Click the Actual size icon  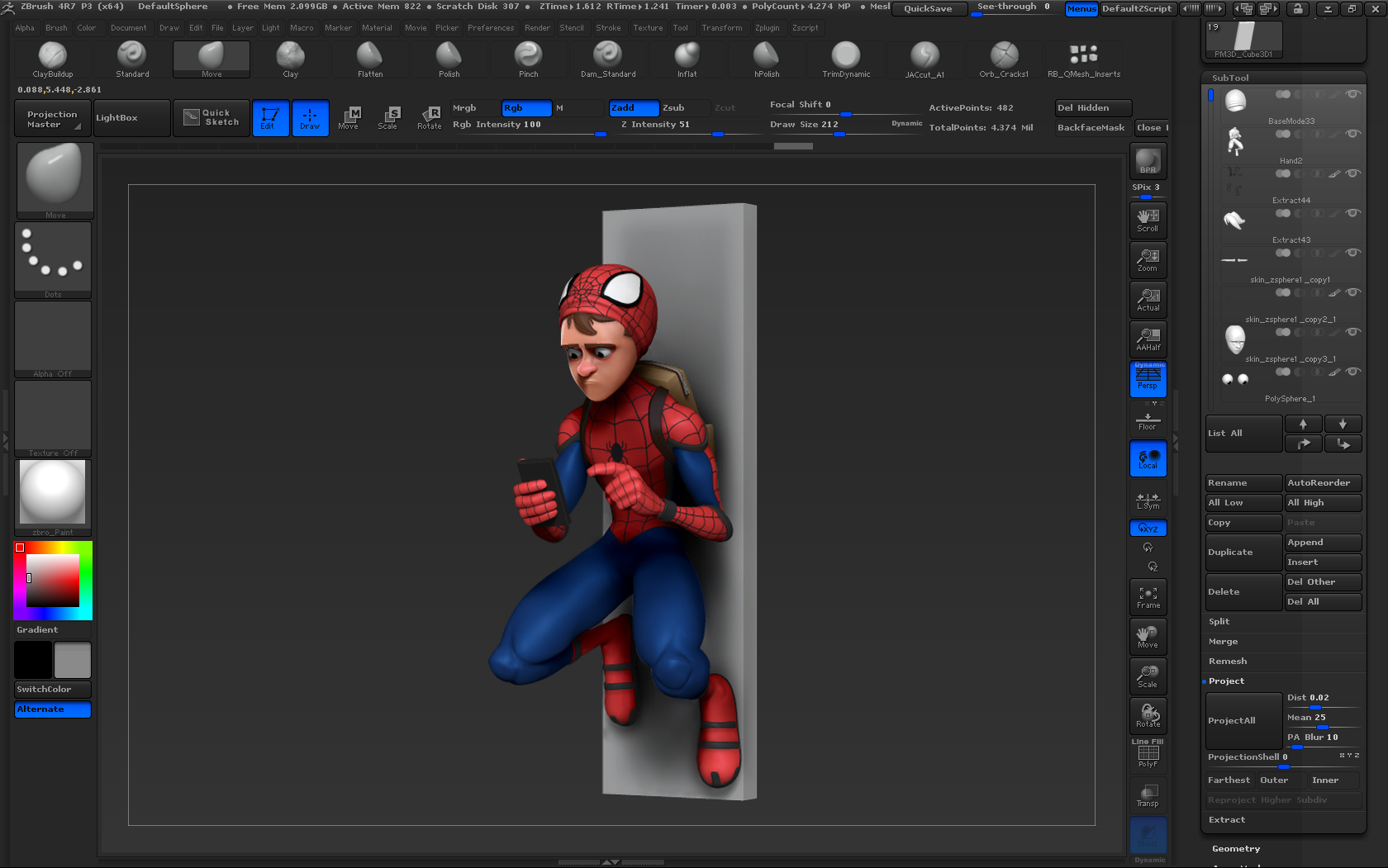[1148, 299]
